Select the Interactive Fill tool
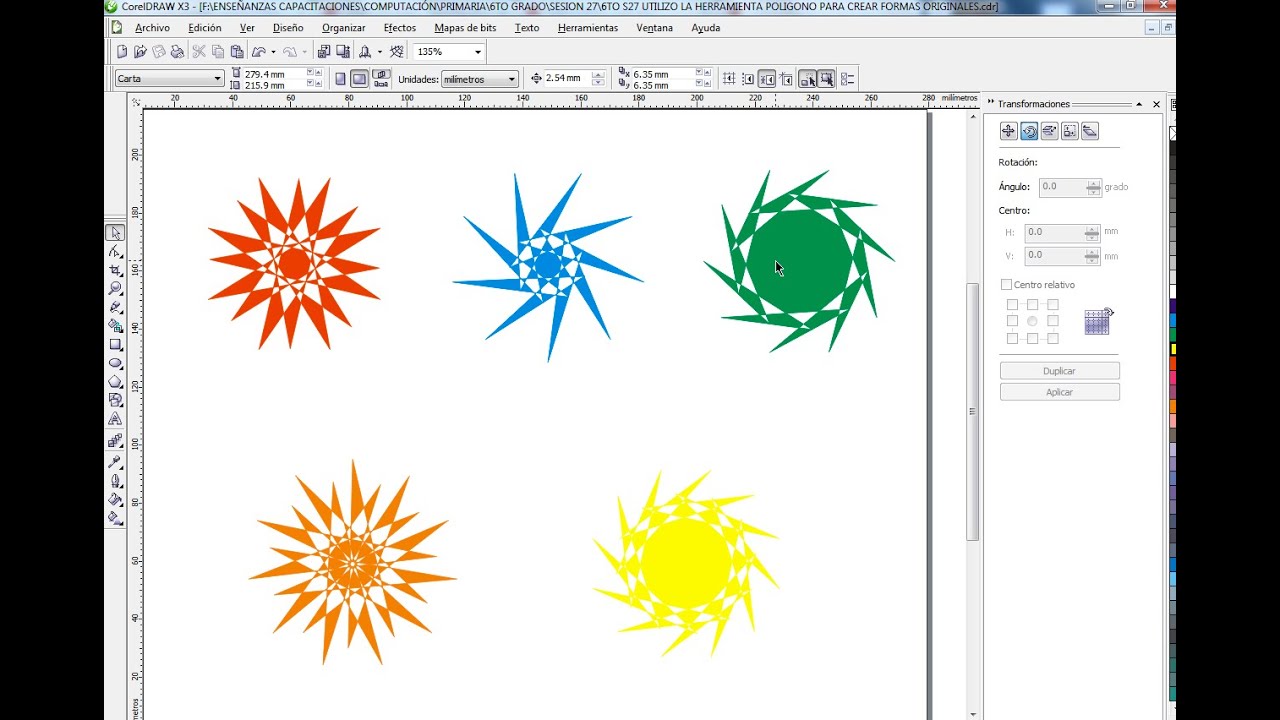The height and width of the screenshot is (720, 1280). (115, 518)
